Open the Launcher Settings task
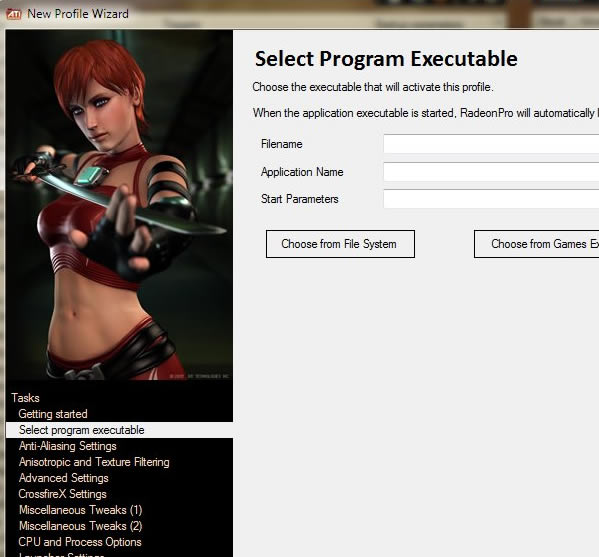Screen dimensions: 599x557 [61, 555]
